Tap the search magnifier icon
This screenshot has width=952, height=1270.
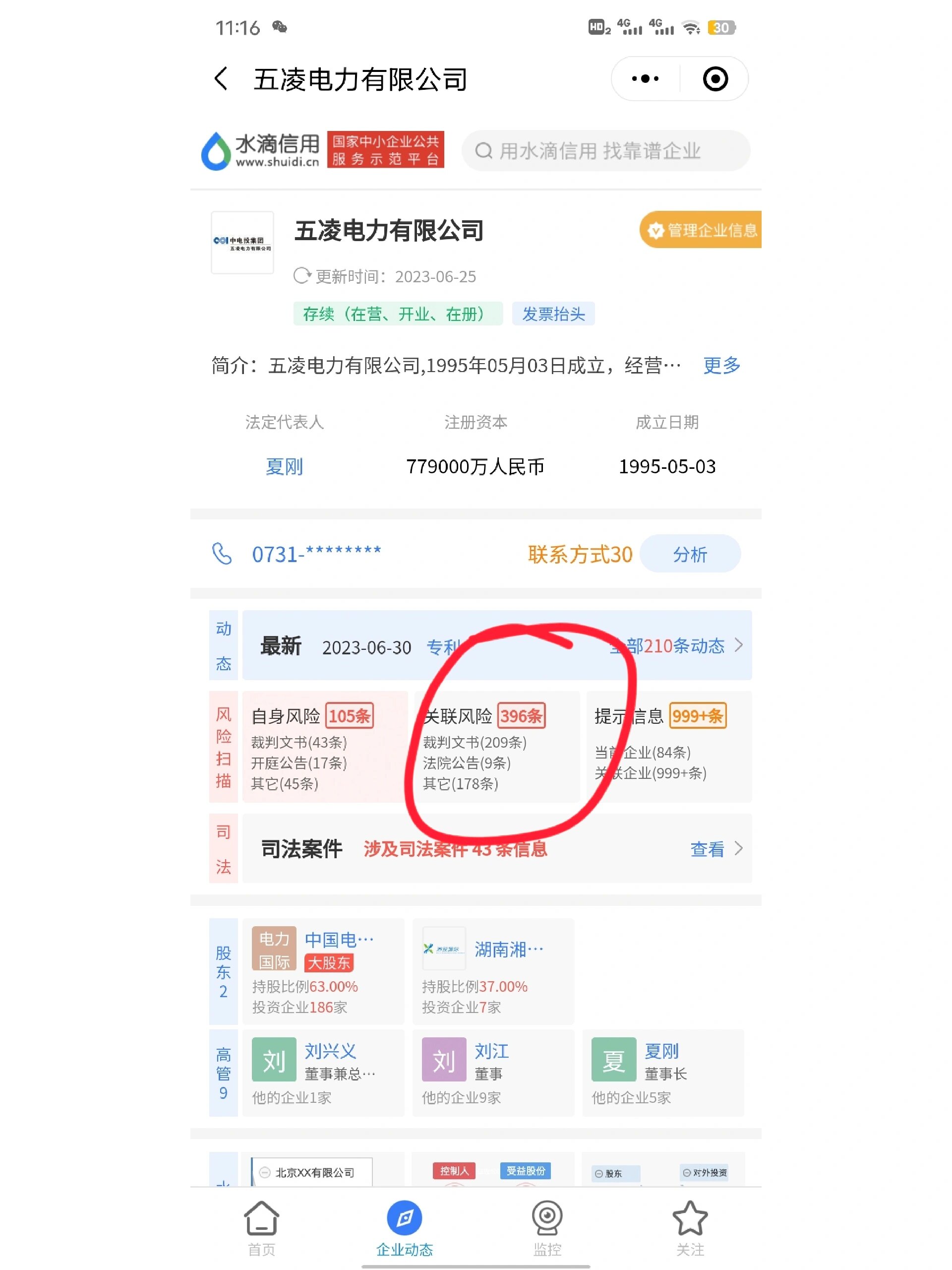click(x=484, y=151)
